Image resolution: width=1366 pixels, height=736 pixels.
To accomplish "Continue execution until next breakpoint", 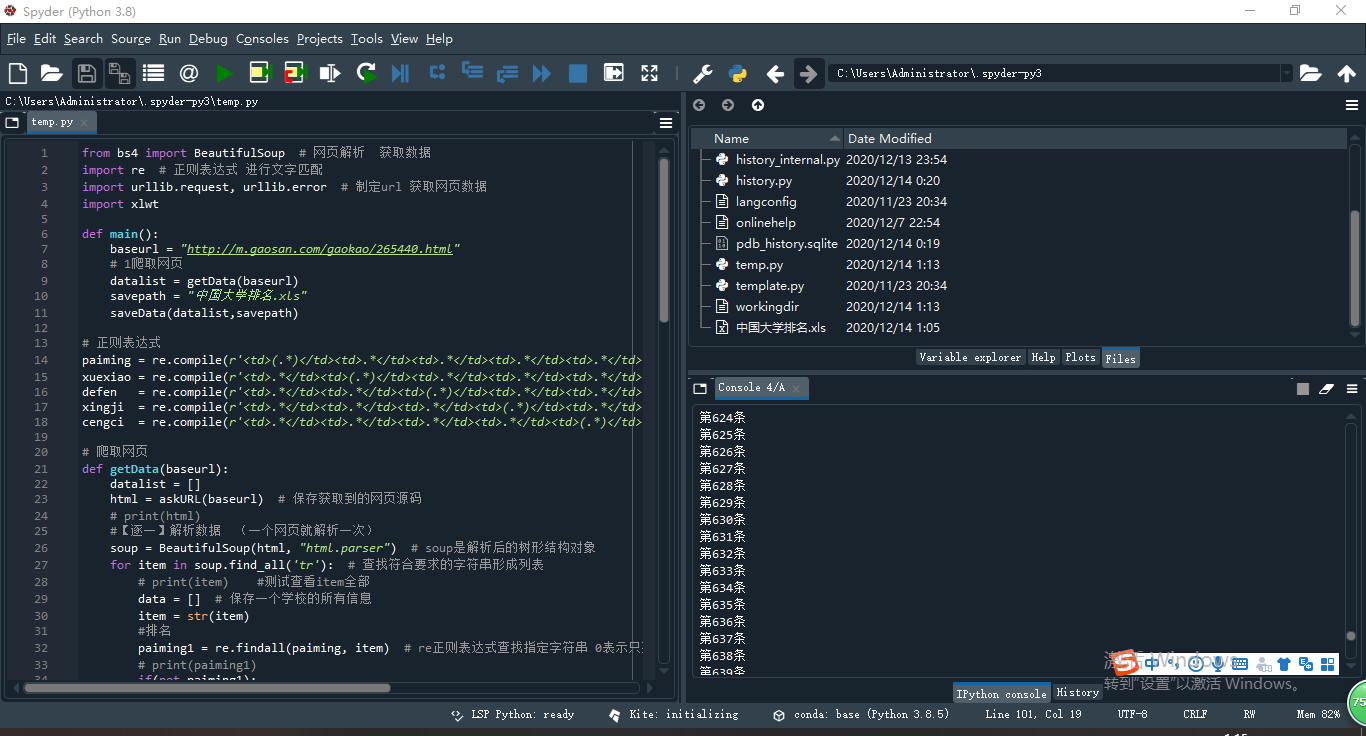I will point(542,73).
